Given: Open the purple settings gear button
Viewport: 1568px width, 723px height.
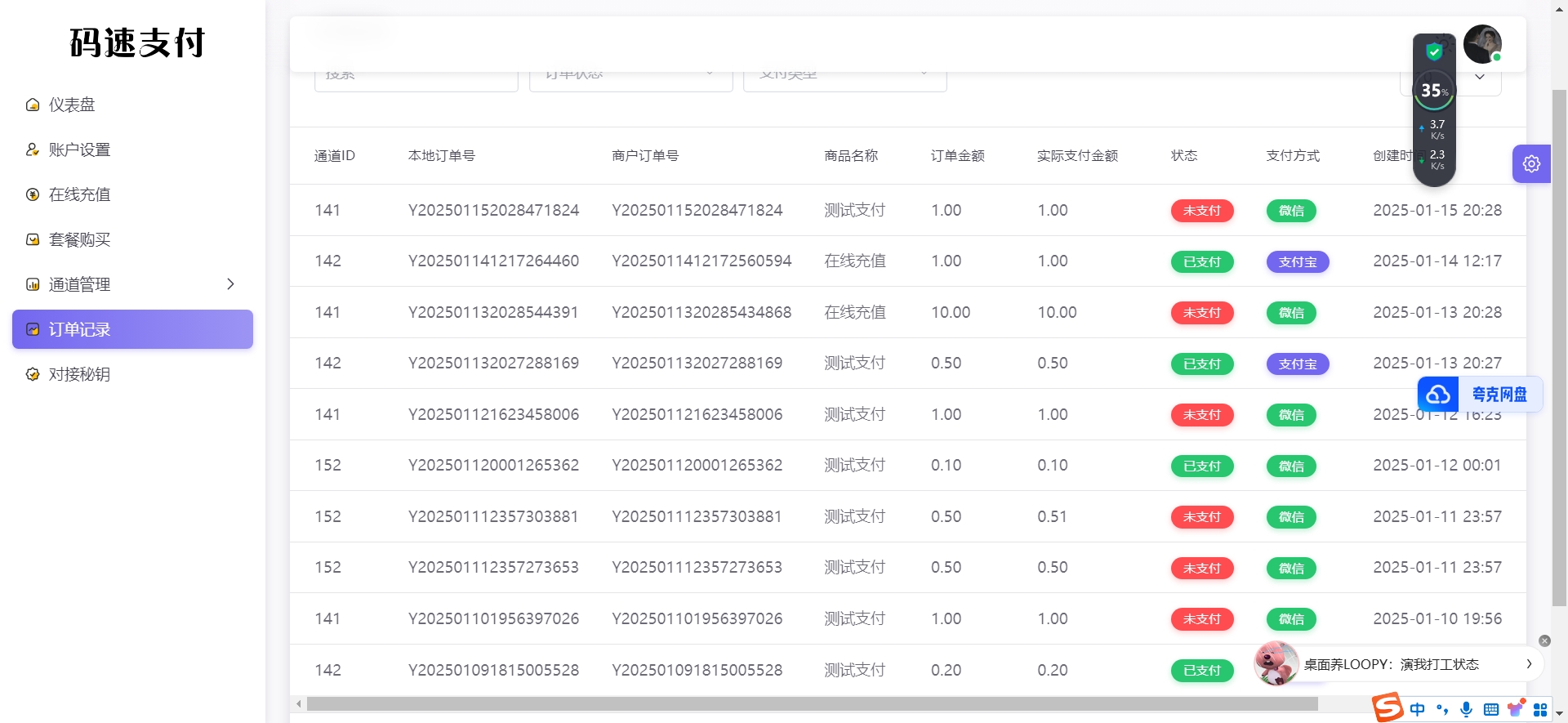Looking at the screenshot, I should pos(1530,163).
